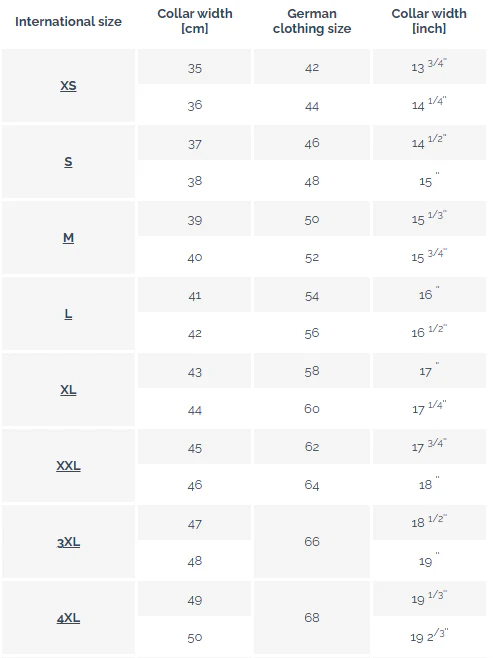Click the 19 2/3 inch cell

click(429, 636)
